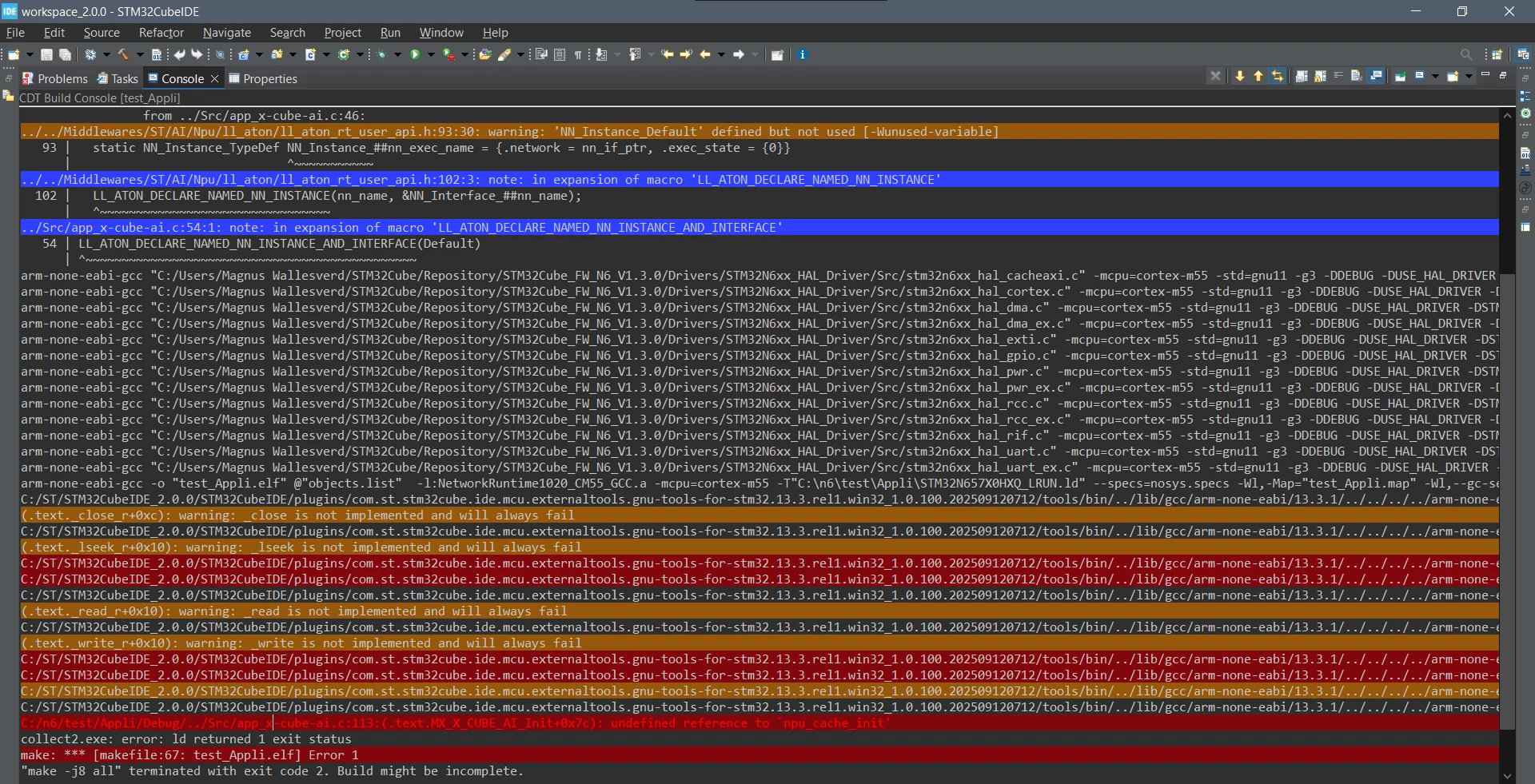Toggle Pin Console button

[x=1400, y=76]
